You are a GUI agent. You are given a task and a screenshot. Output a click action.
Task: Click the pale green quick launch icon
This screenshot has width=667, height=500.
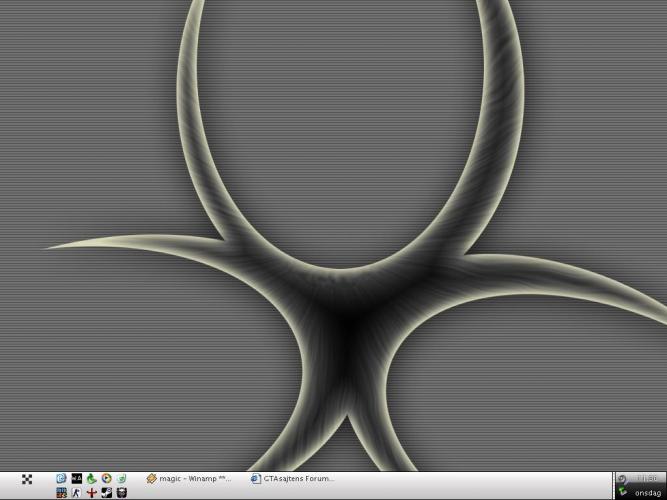121,479
